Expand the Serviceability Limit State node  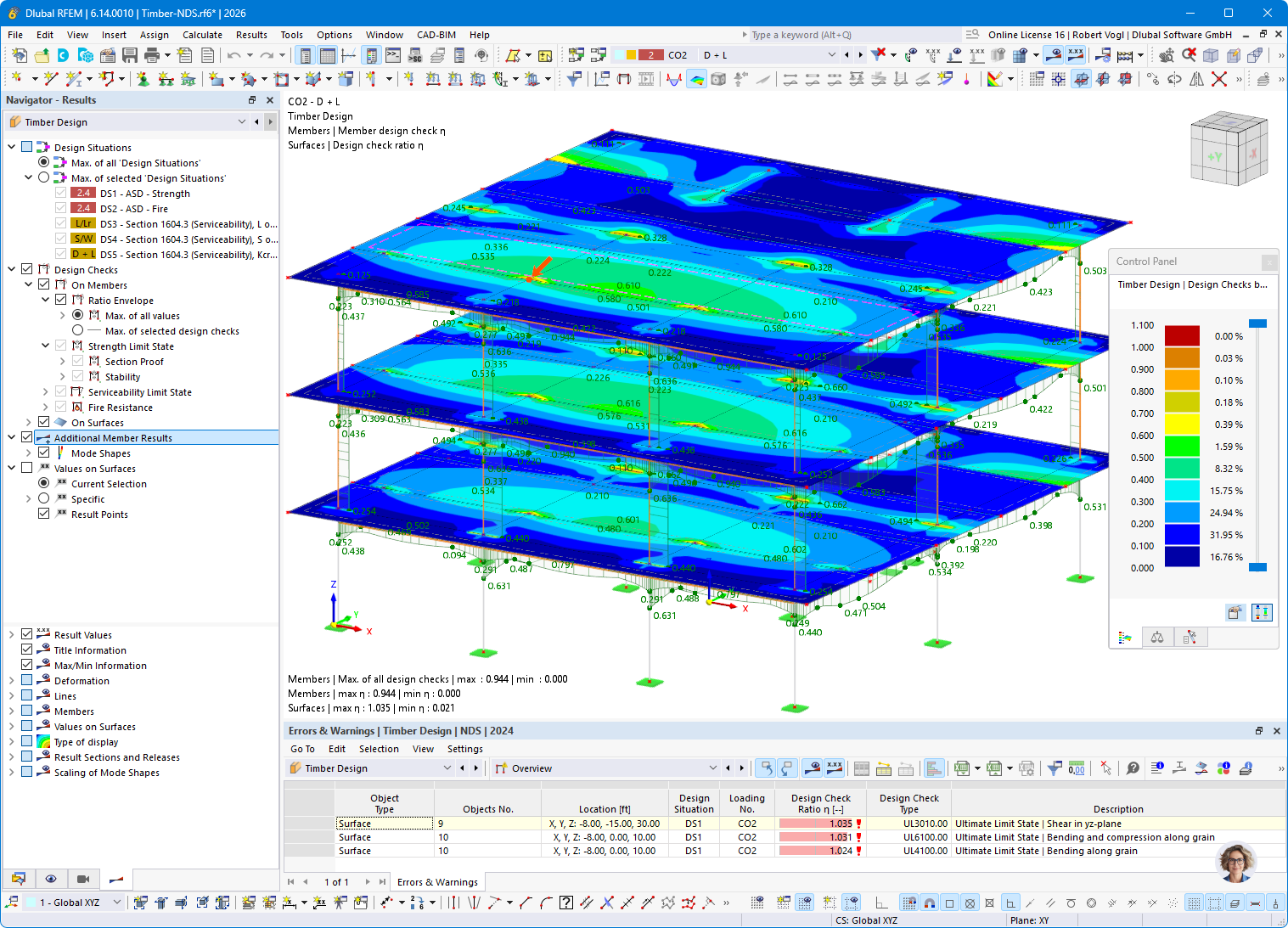point(45,391)
